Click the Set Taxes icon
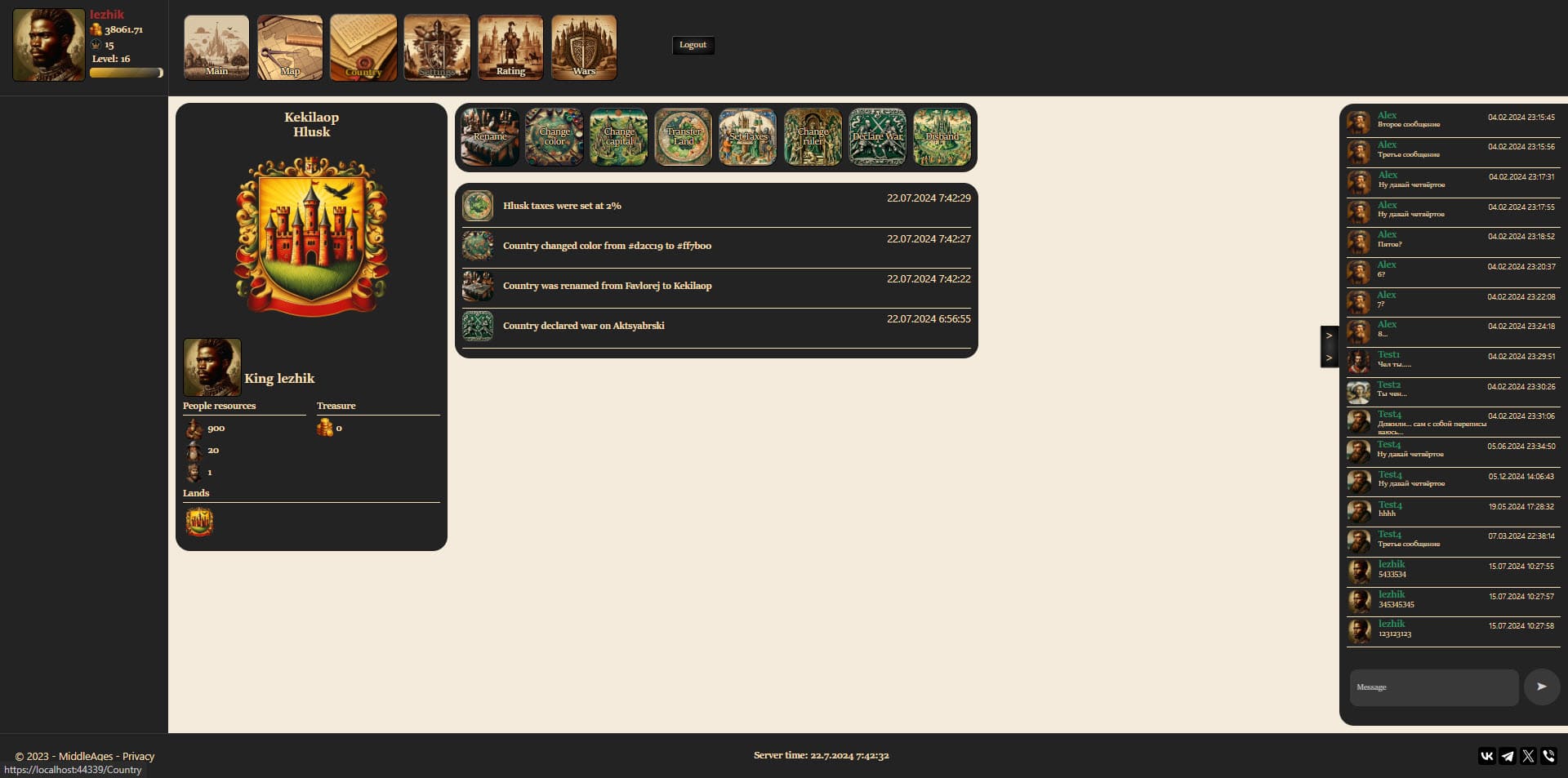Image resolution: width=1568 pixels, height=778 pixels. click(747, 137)
